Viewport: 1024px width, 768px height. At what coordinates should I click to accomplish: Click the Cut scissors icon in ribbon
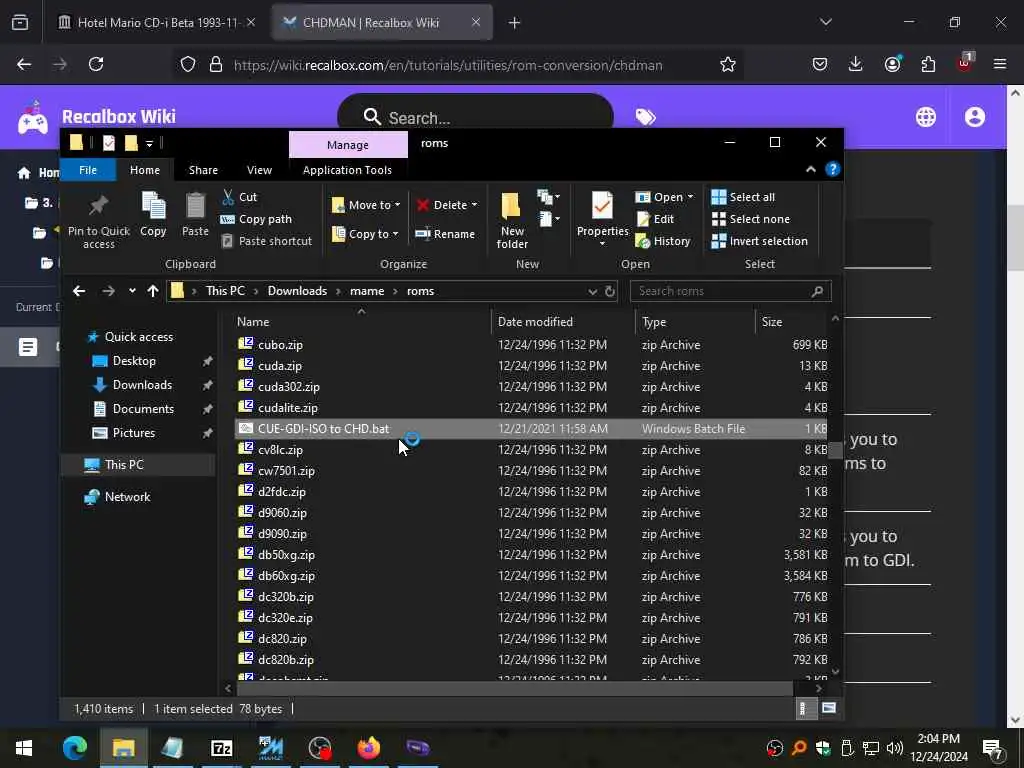point(228,197)
